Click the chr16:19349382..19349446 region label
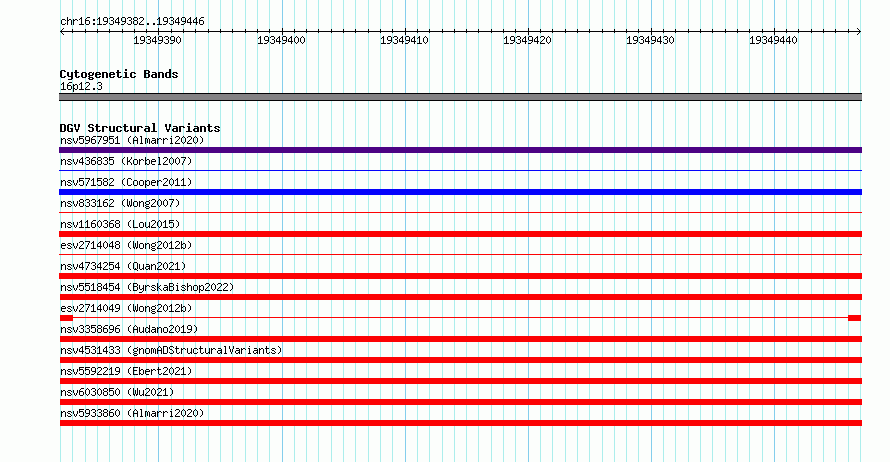 click(132, 22)
